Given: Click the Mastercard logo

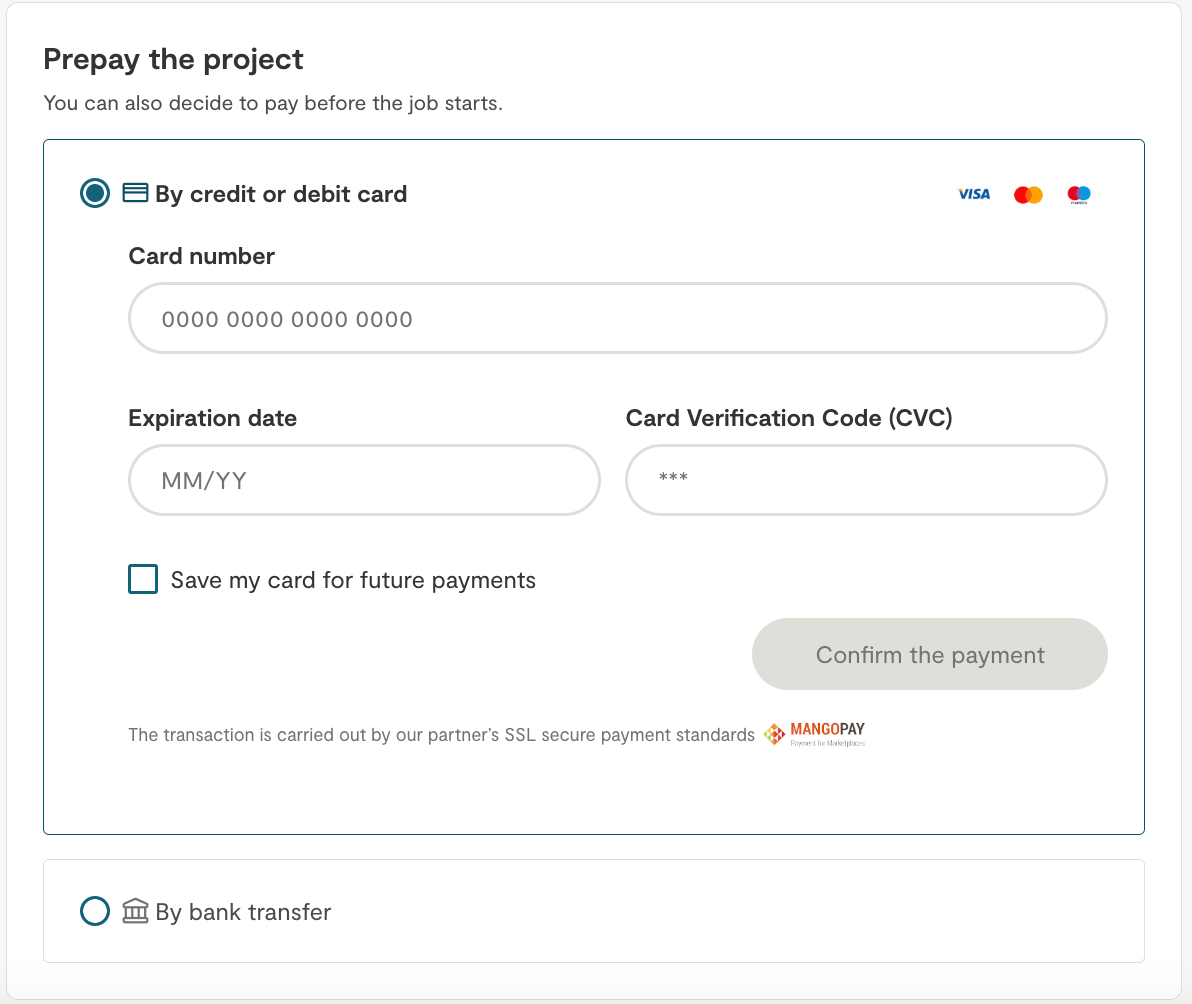Looking at the screenshot, I should pos(1028,195).
